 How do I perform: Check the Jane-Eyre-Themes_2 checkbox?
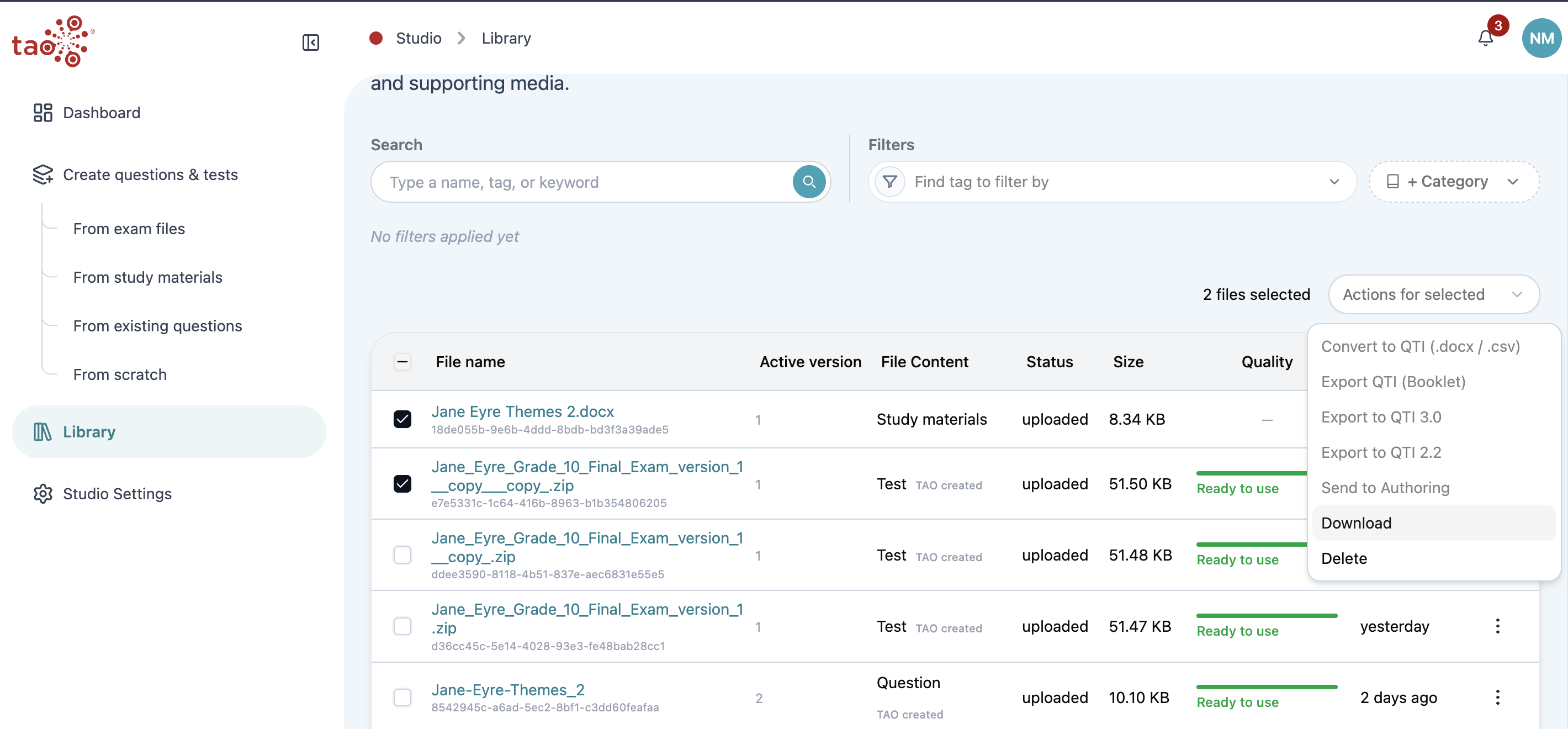pos(402,698)
